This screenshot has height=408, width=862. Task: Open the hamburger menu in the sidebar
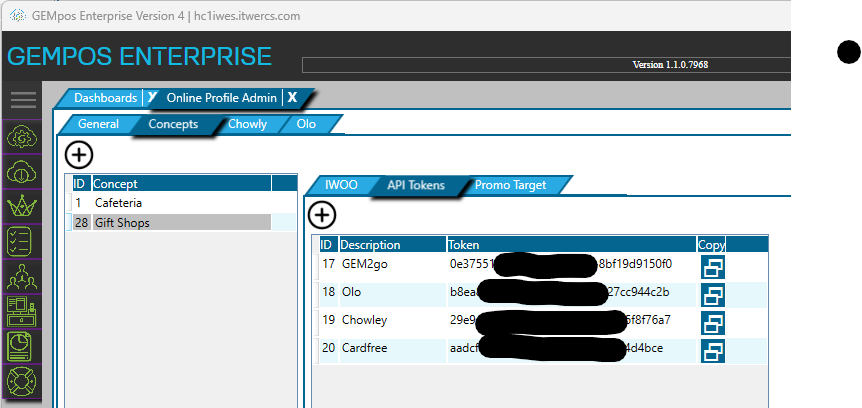(23, 100)
